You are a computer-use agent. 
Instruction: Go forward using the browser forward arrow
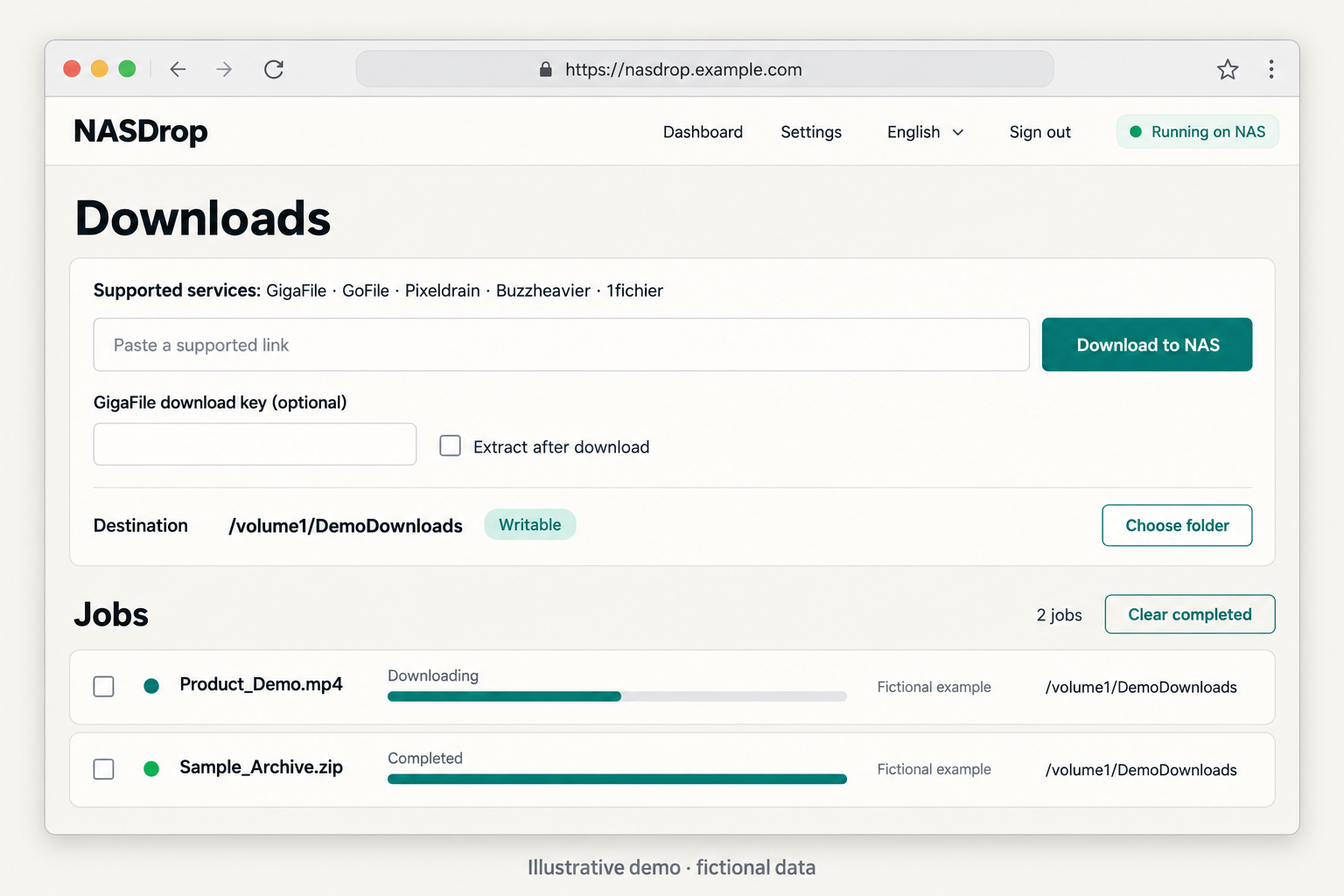pos(224,69)
